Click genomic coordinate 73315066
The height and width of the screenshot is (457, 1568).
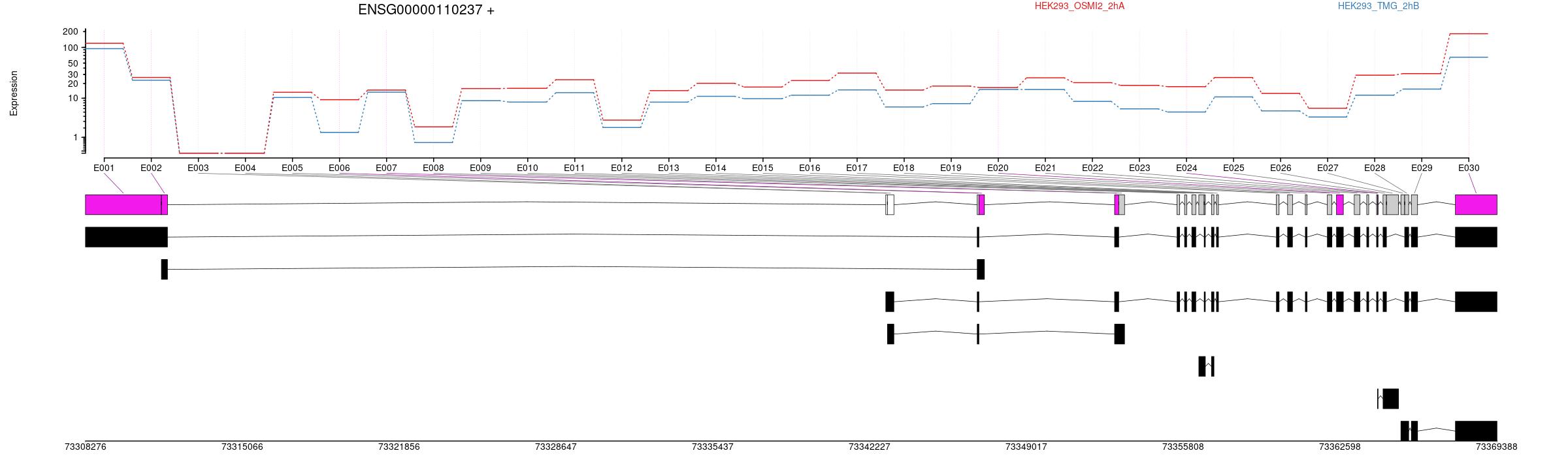click(242, 447)
